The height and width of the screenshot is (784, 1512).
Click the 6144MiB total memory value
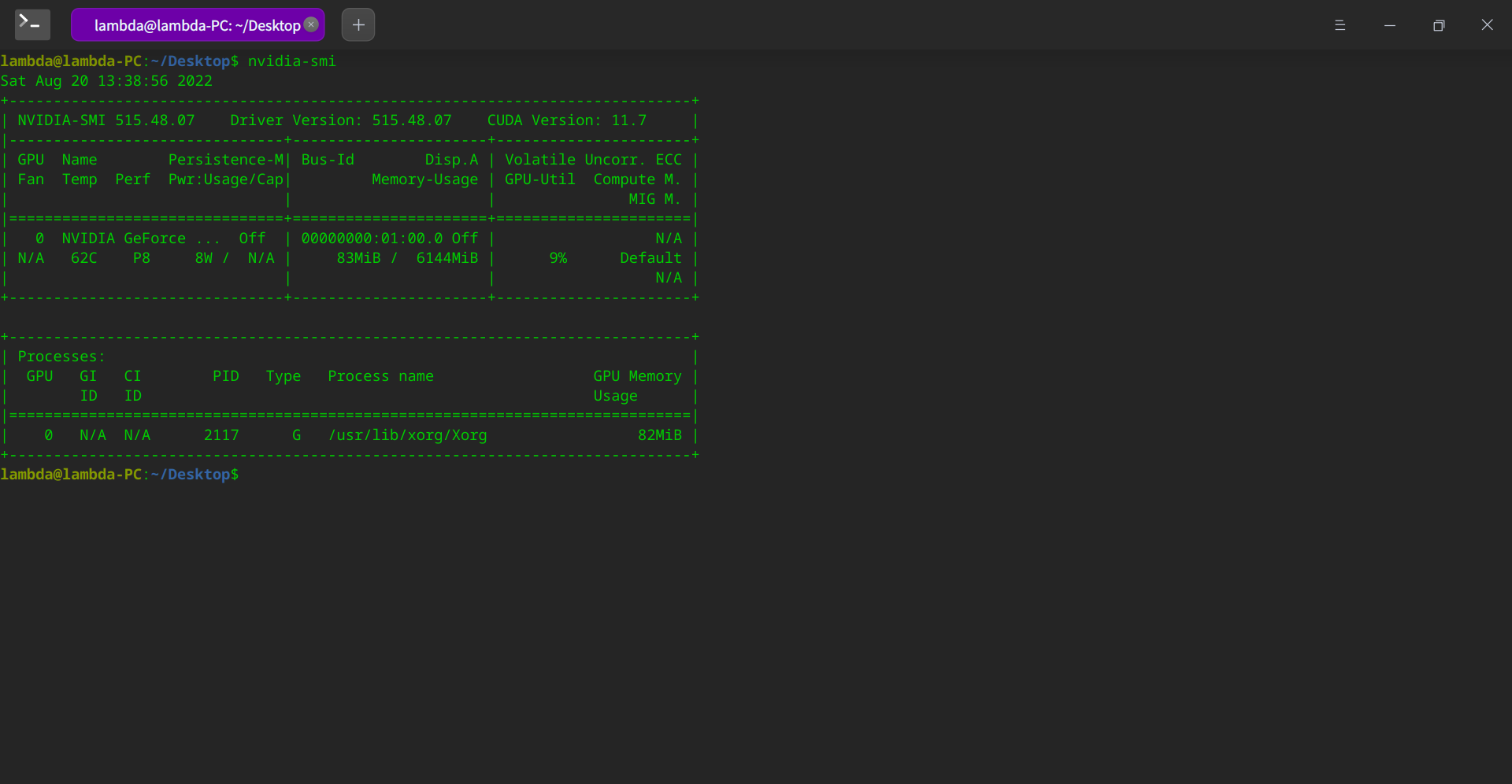[447, 258]
